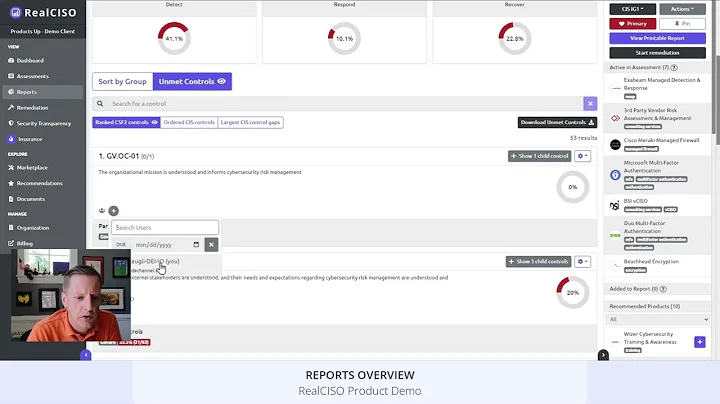Click the Marketplace icon in the sidebar
720x404 pixels.
point(11,168)
